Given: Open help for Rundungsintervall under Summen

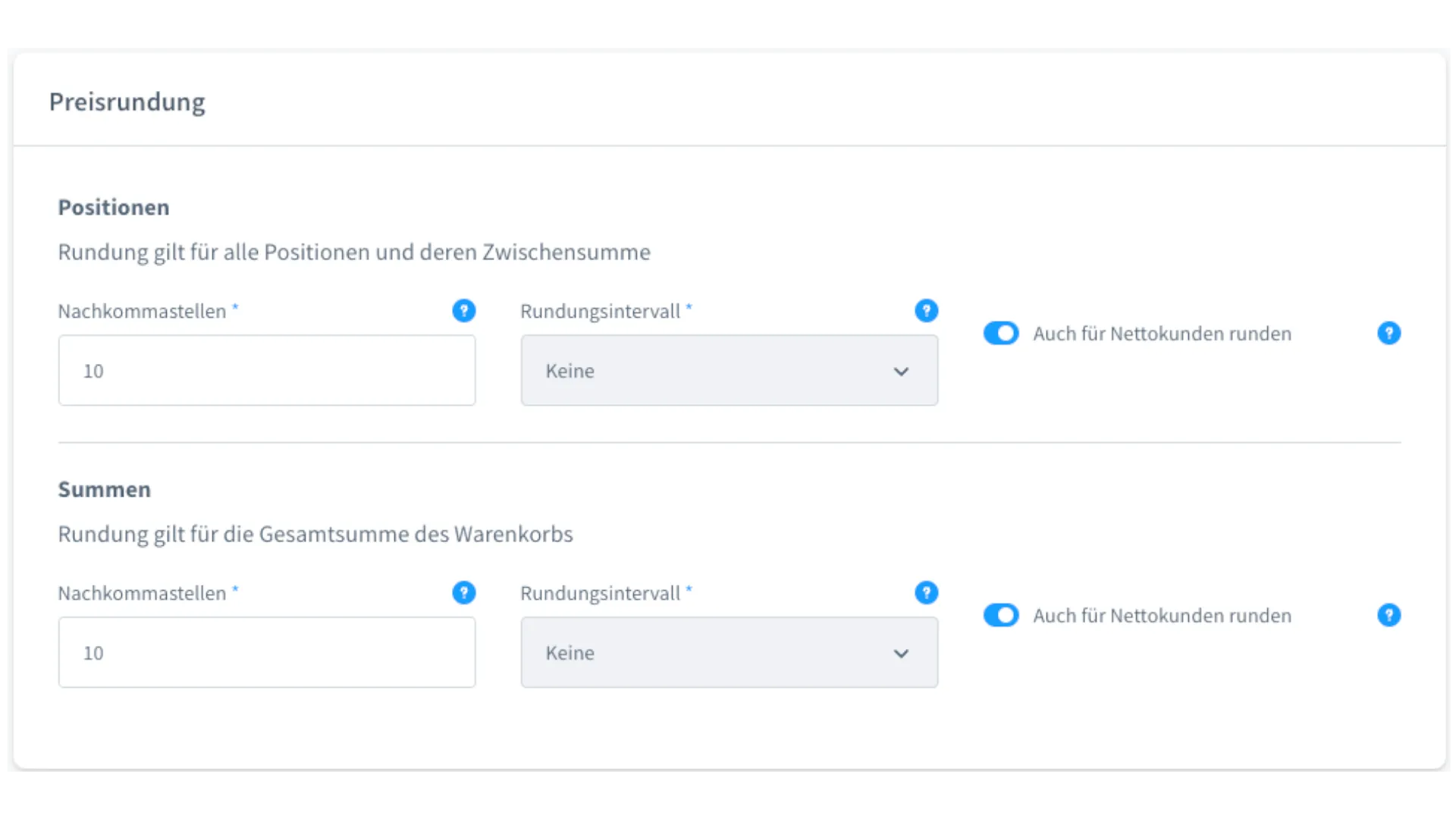Looking at the screenshot, I should [x=927, y=593].
